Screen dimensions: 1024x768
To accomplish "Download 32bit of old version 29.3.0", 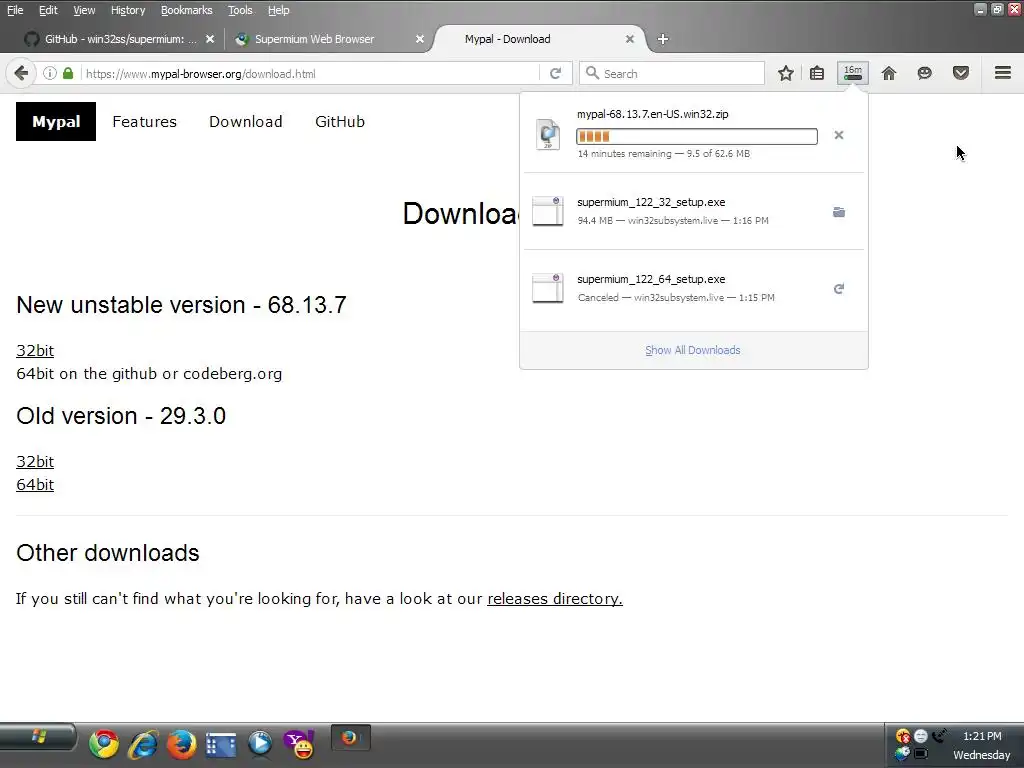I will pyautogui.click(x=35, y=462).
